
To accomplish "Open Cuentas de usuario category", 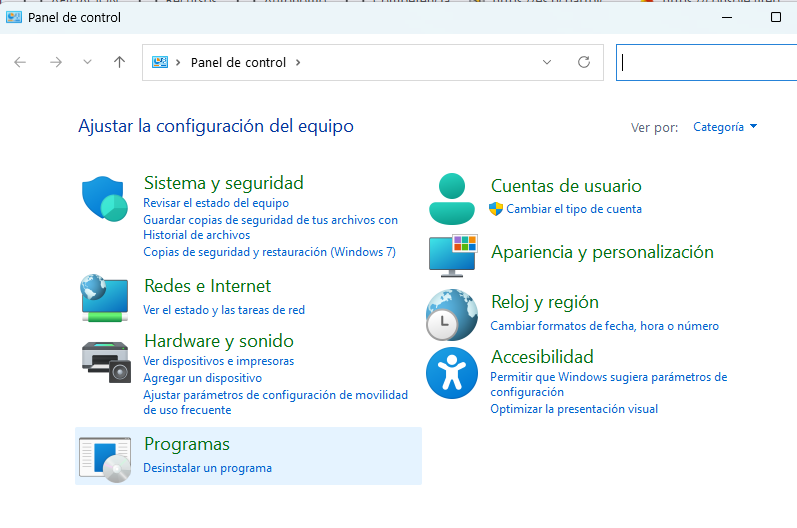I will point(566,186).
